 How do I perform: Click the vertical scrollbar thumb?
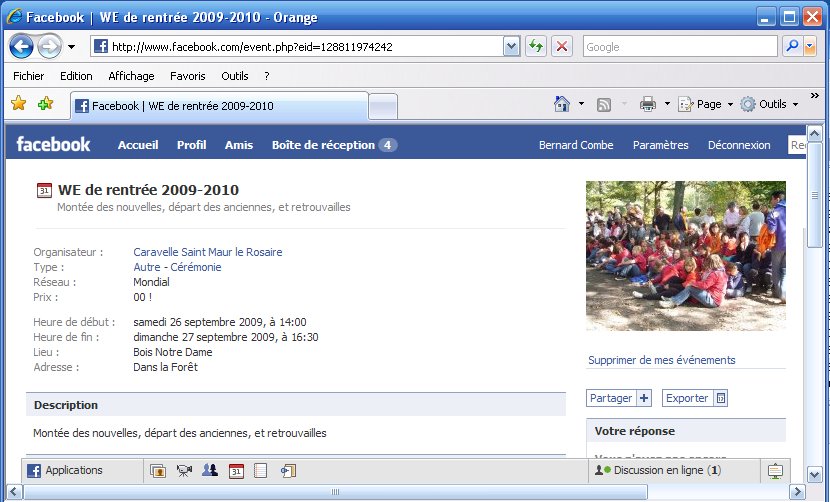(814, 195)
